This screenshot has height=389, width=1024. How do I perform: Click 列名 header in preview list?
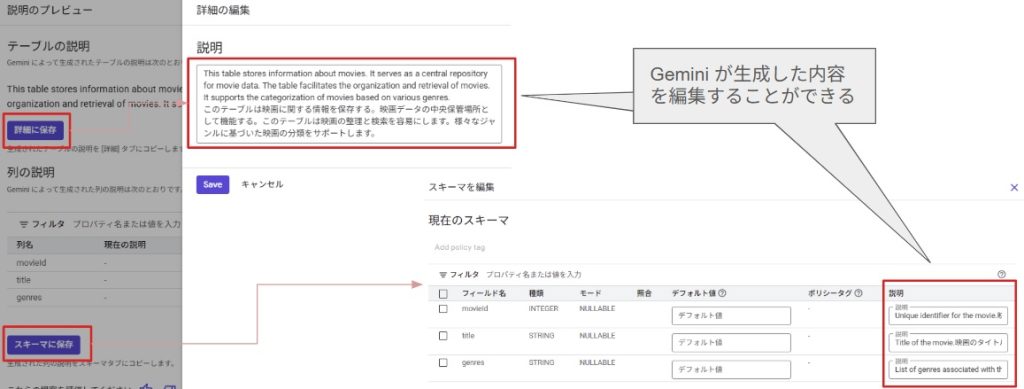tap(24, 245)
